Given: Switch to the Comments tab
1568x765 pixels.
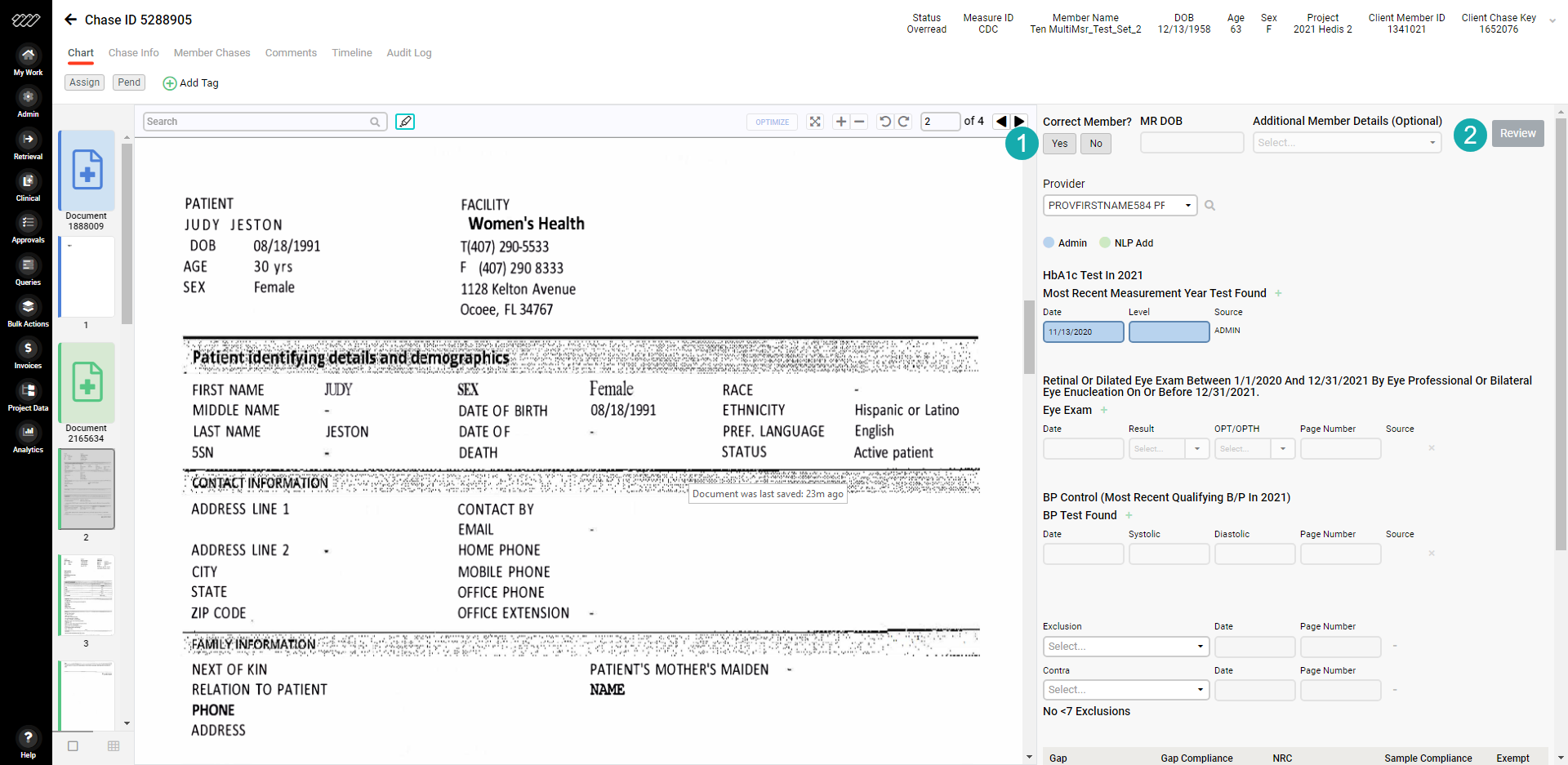Looking at the screenshot, I should coord(291,53).
